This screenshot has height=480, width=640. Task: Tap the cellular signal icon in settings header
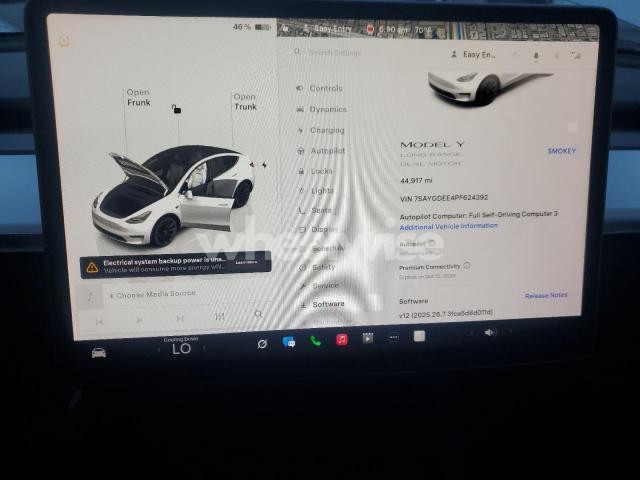tap(576, 55)
